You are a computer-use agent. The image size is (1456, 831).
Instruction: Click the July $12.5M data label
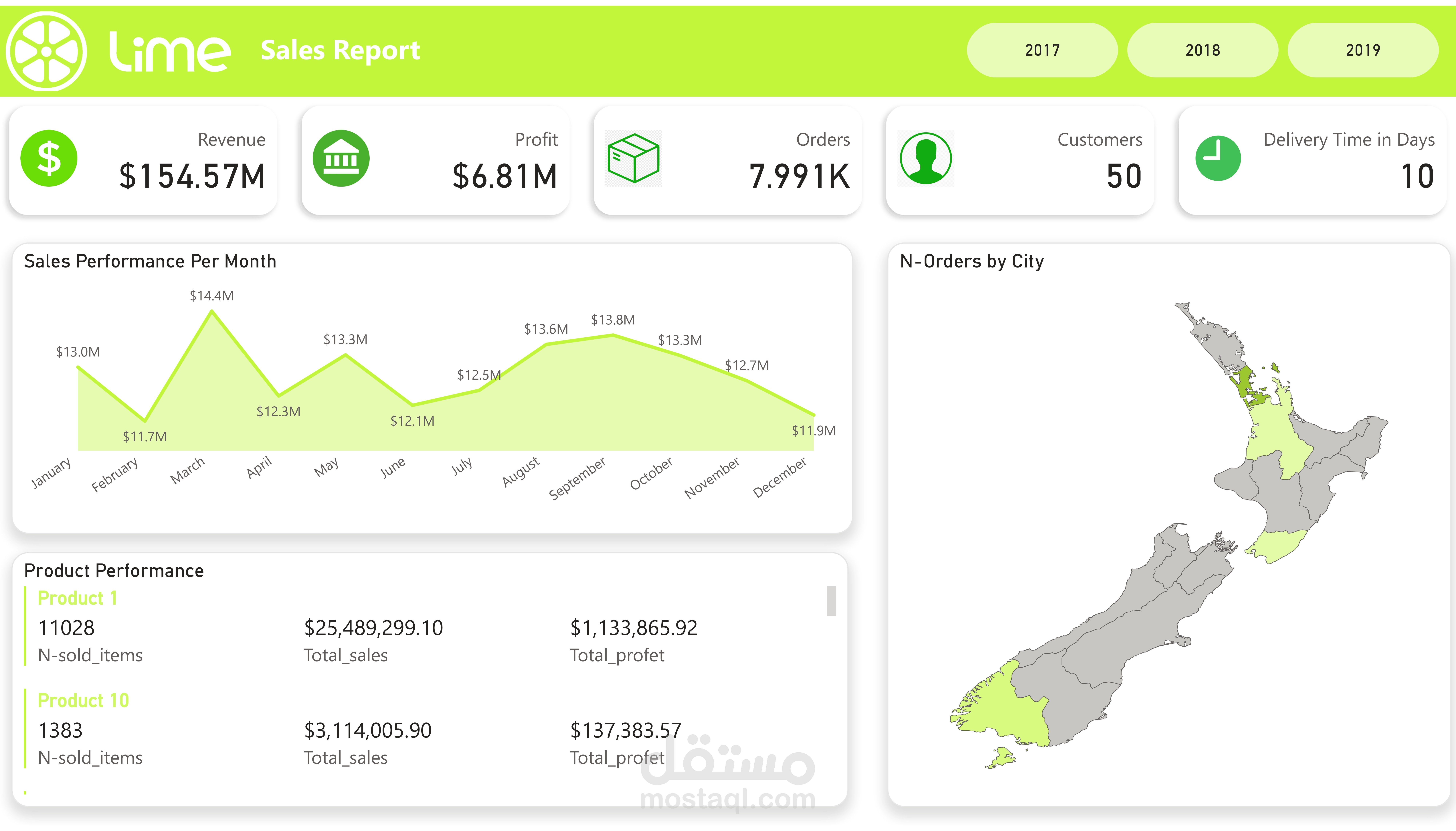479,375
